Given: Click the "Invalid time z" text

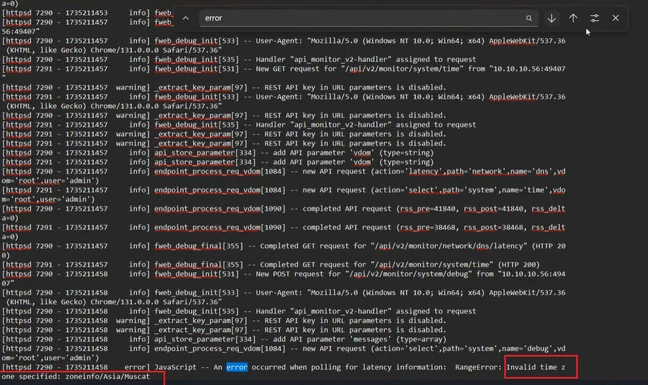Looking at the screenshot, I should pos(536,367).
